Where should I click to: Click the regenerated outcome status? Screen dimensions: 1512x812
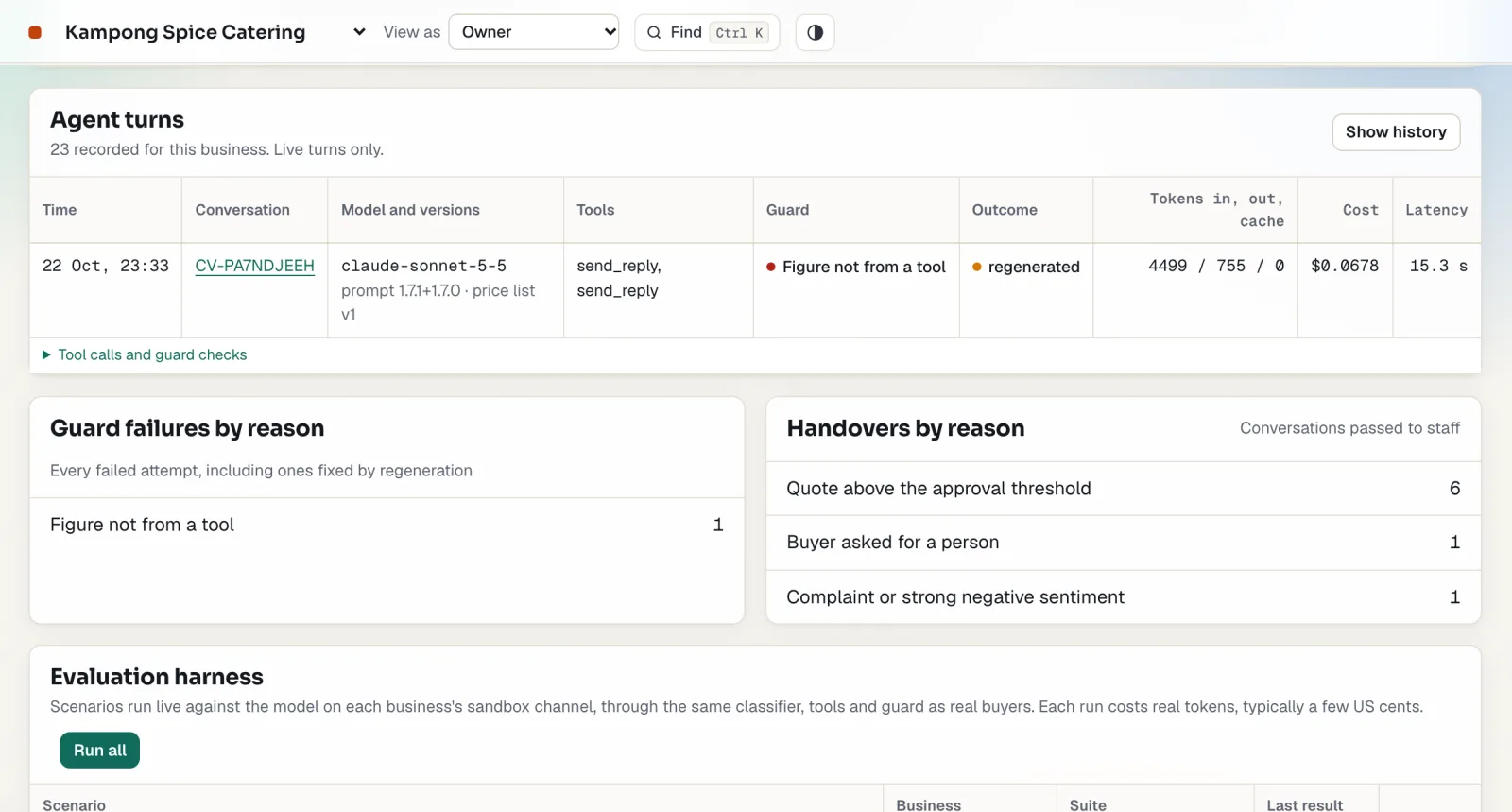[x=1026, y=267]
